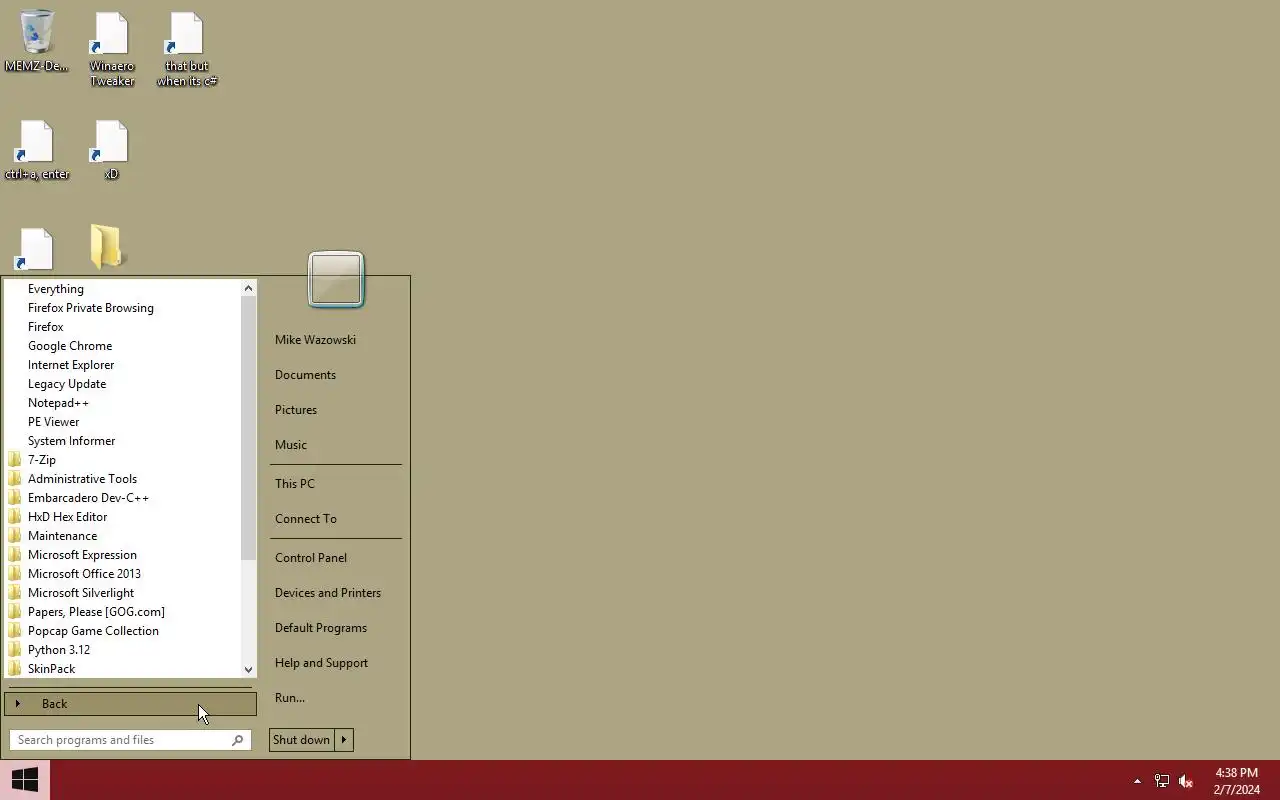Expand the Python 3.12 folder

click(123, 650)
